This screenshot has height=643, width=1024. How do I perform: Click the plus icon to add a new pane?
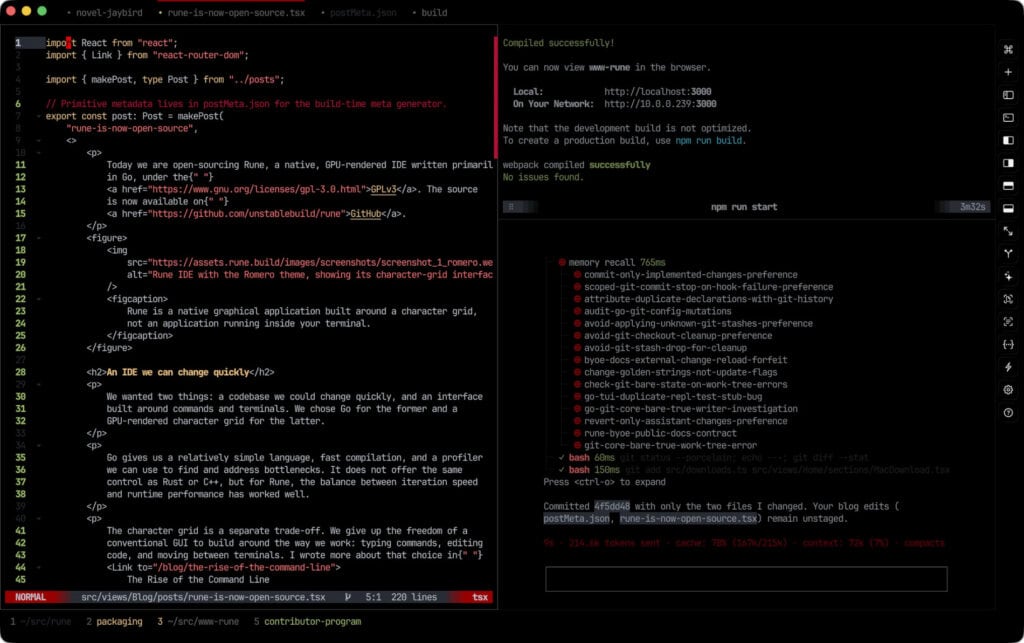click(1008, 72)
